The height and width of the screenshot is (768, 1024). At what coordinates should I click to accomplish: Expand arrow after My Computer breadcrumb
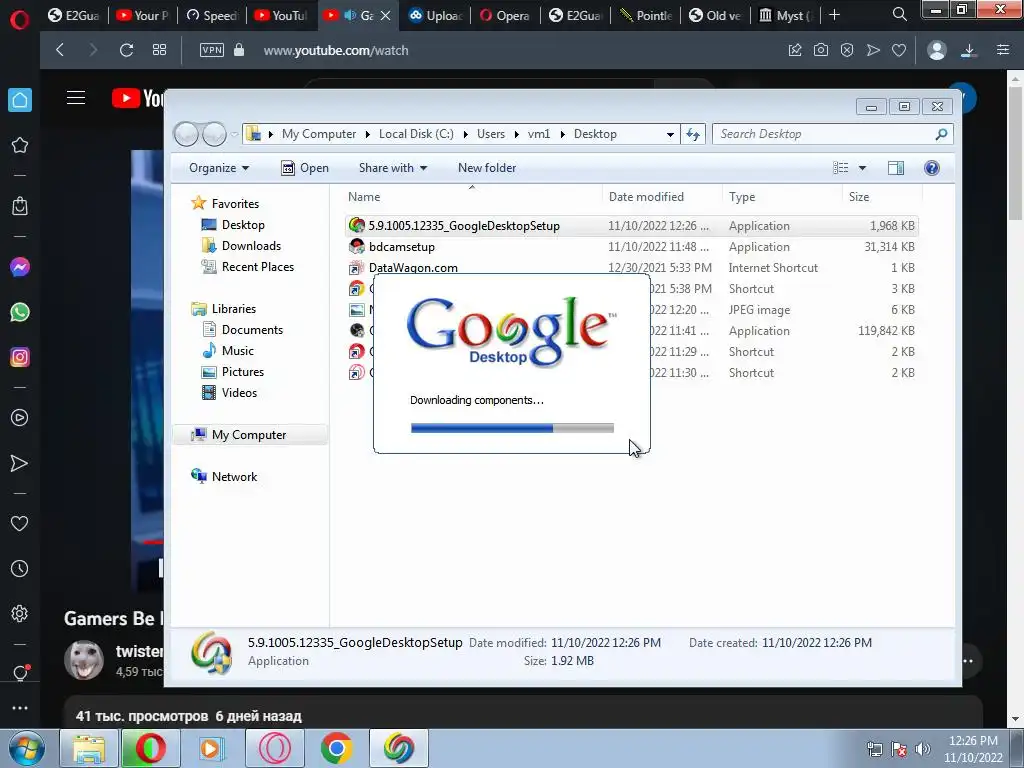(x=366, y=135)
